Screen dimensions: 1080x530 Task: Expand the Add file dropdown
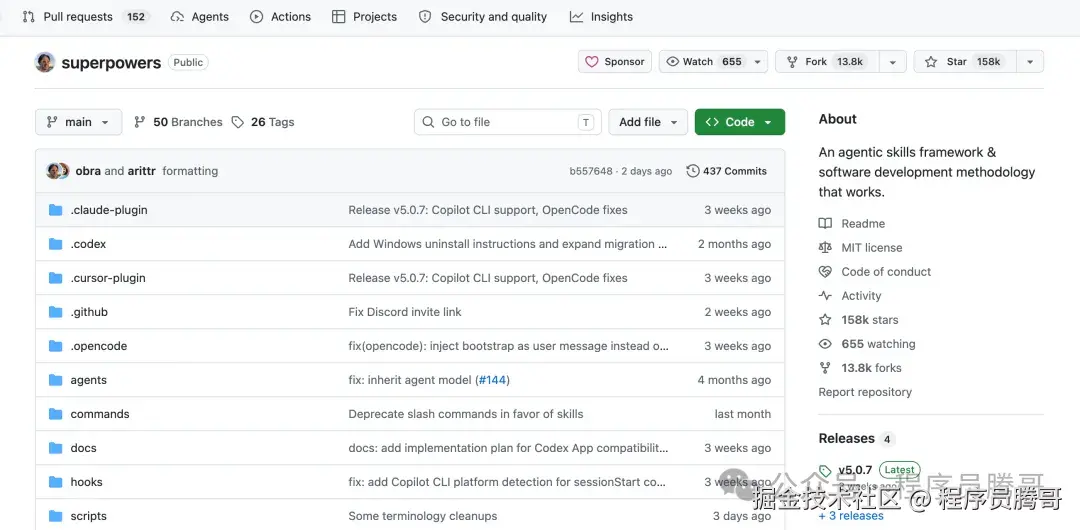click(648, 122)
